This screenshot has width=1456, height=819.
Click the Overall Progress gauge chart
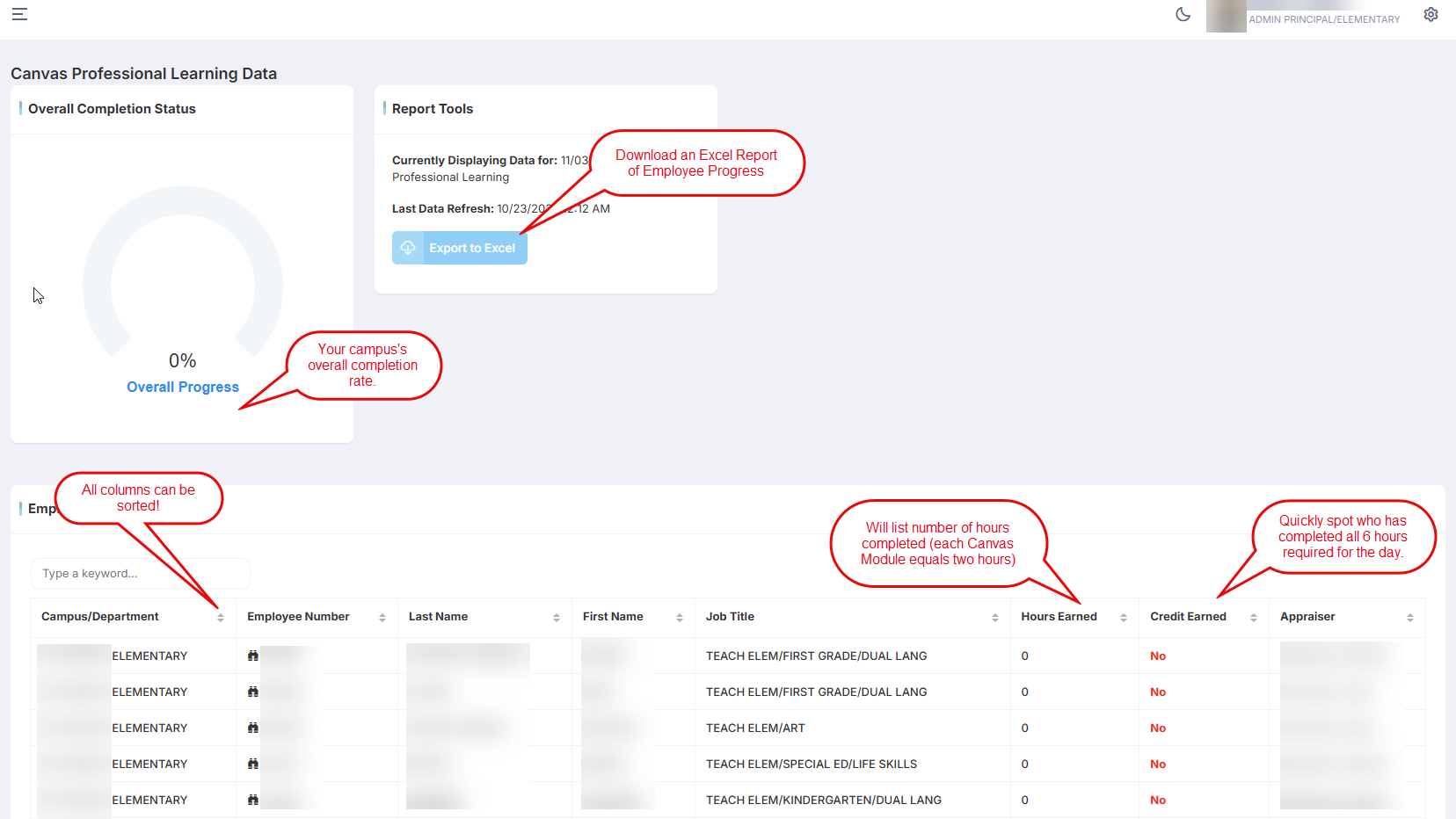183,281
